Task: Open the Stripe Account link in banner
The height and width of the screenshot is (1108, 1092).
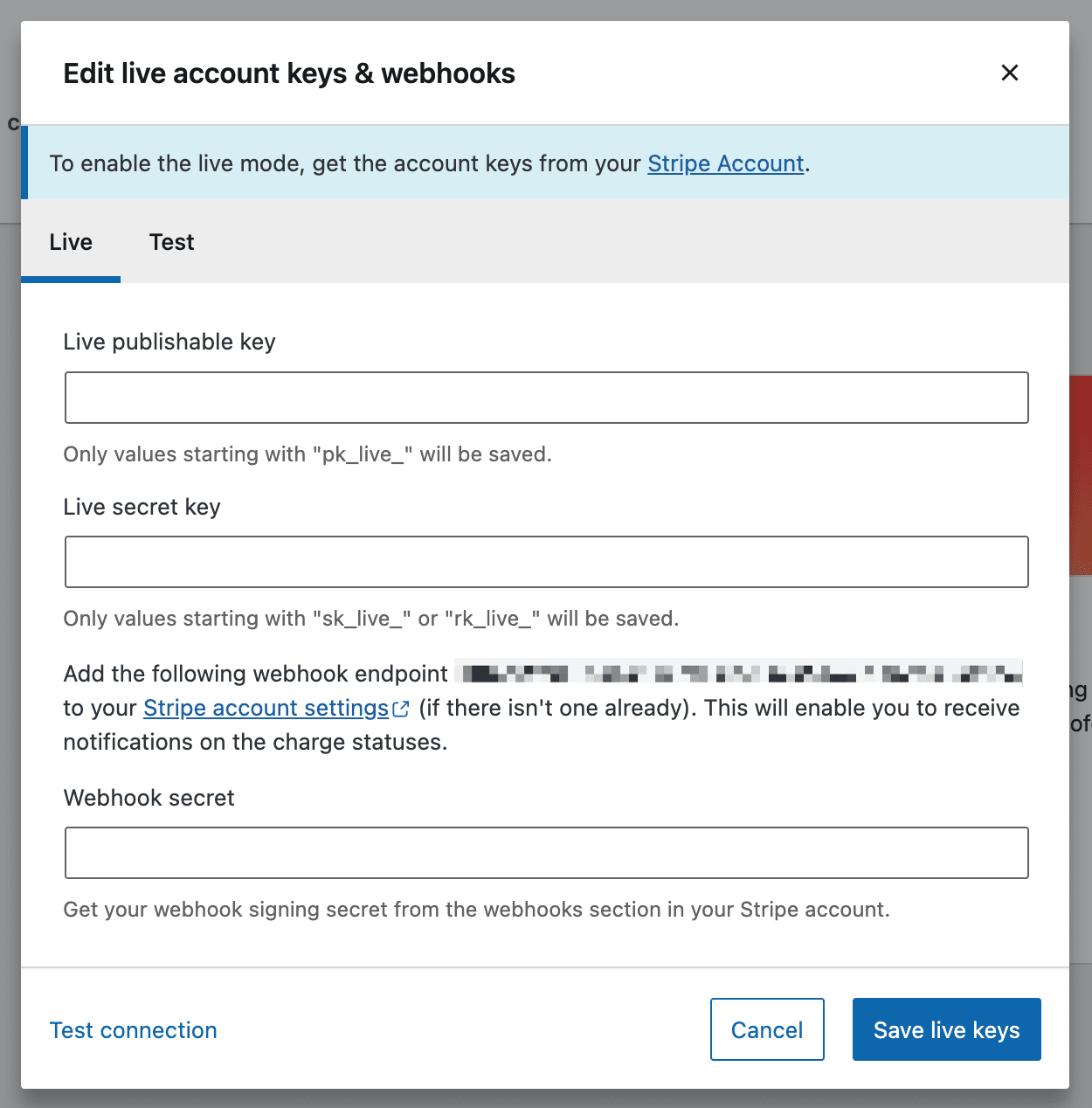Action: [x=725, y=164]
